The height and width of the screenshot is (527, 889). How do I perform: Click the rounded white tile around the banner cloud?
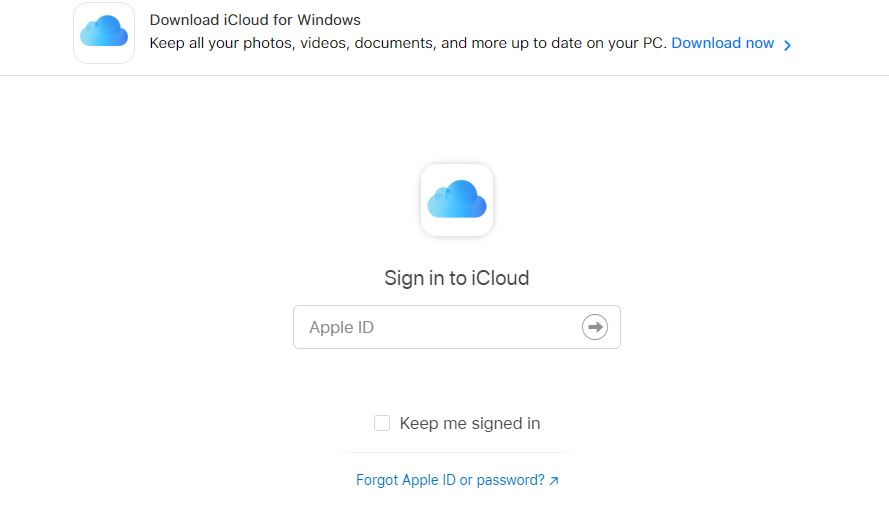(104, 33)
